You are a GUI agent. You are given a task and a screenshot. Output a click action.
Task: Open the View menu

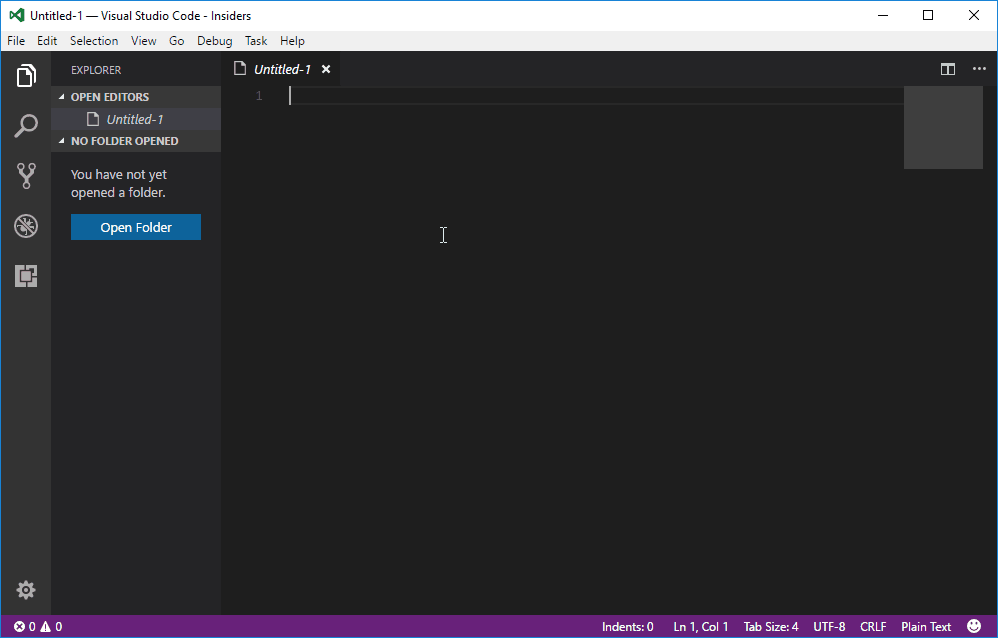point(144,41)
